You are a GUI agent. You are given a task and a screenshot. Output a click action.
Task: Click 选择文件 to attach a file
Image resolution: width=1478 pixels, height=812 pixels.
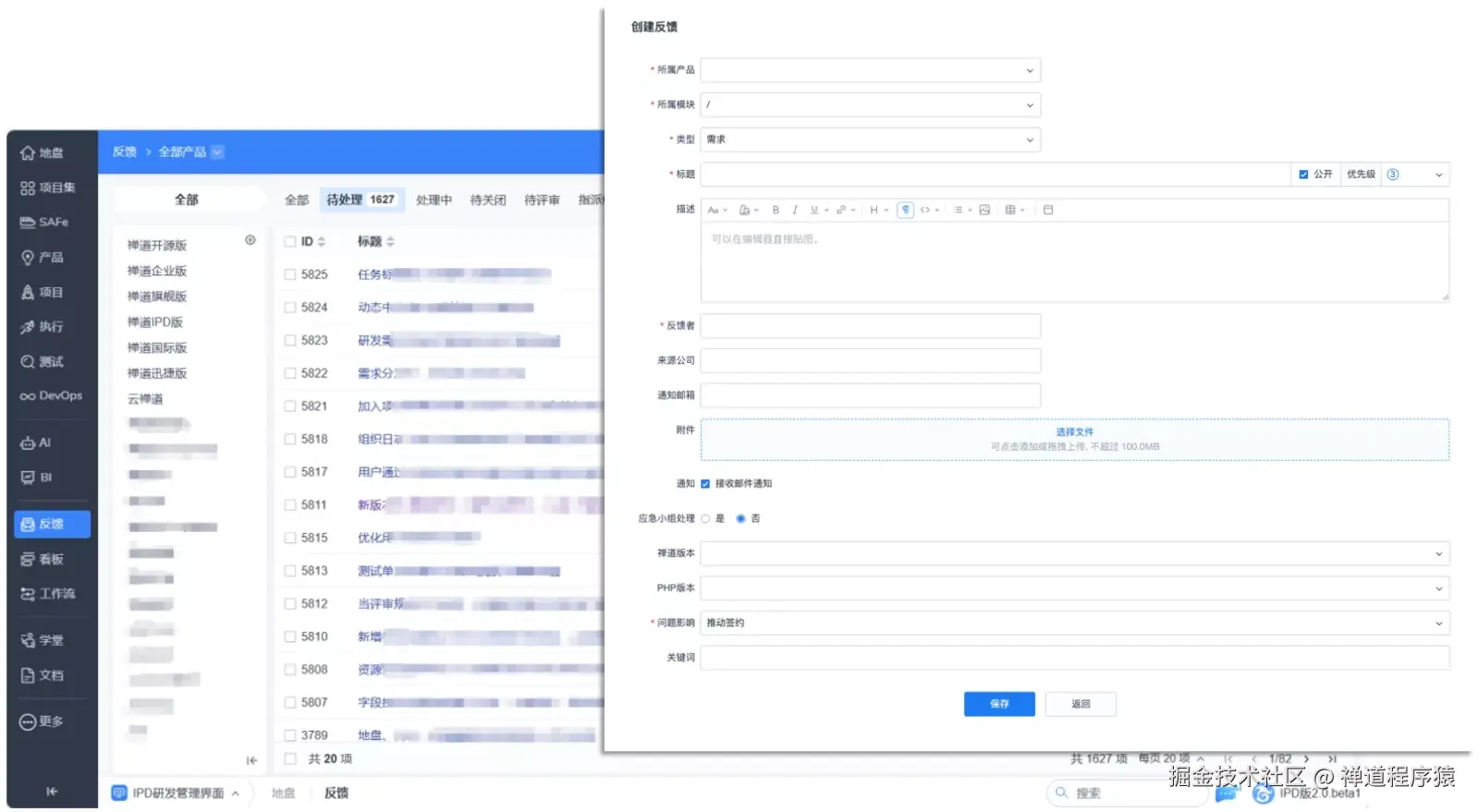[x=1074, y=432]
